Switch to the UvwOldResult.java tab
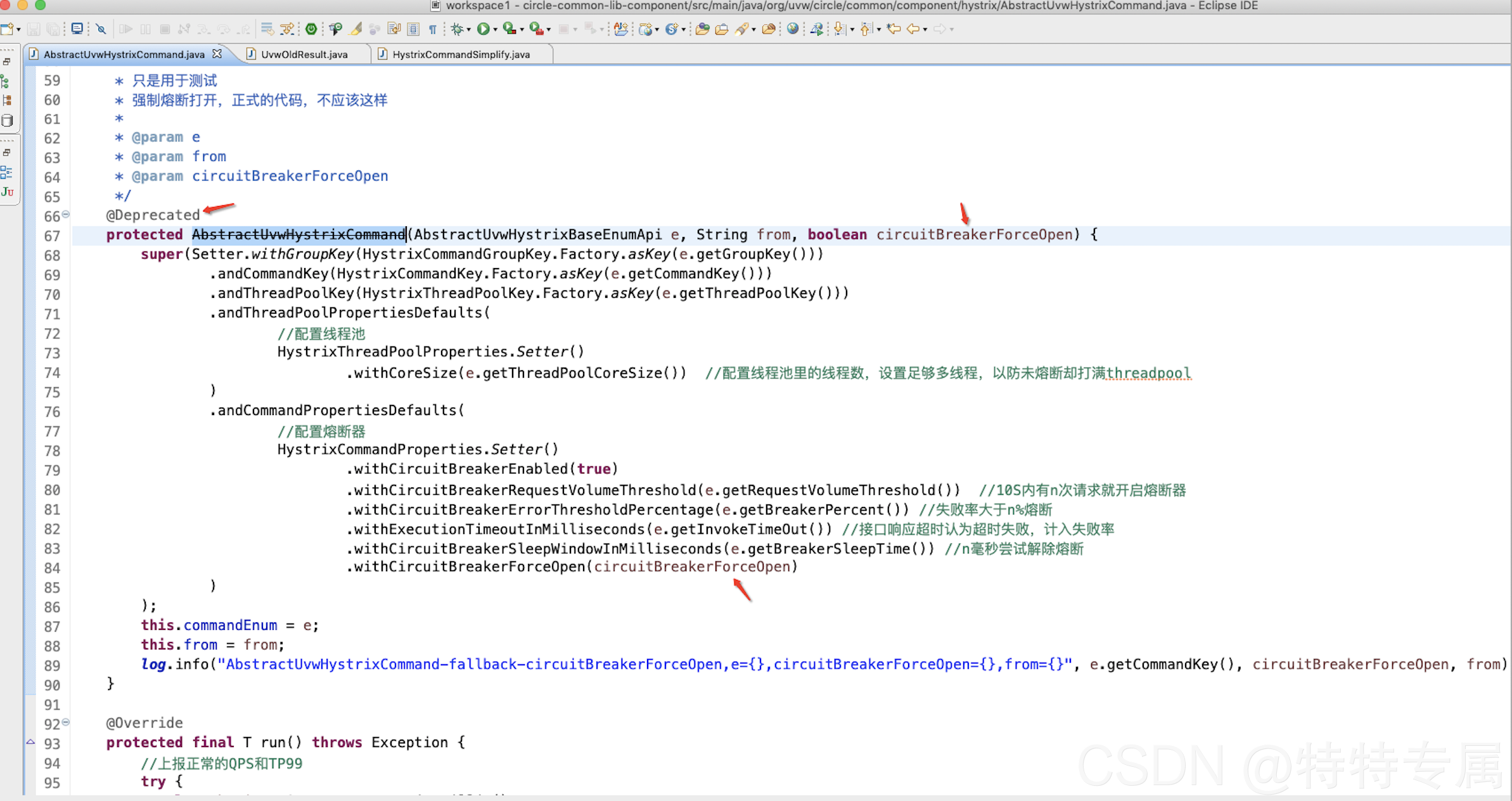This screenshot has width=1512, height=801. tap(304, 54)
